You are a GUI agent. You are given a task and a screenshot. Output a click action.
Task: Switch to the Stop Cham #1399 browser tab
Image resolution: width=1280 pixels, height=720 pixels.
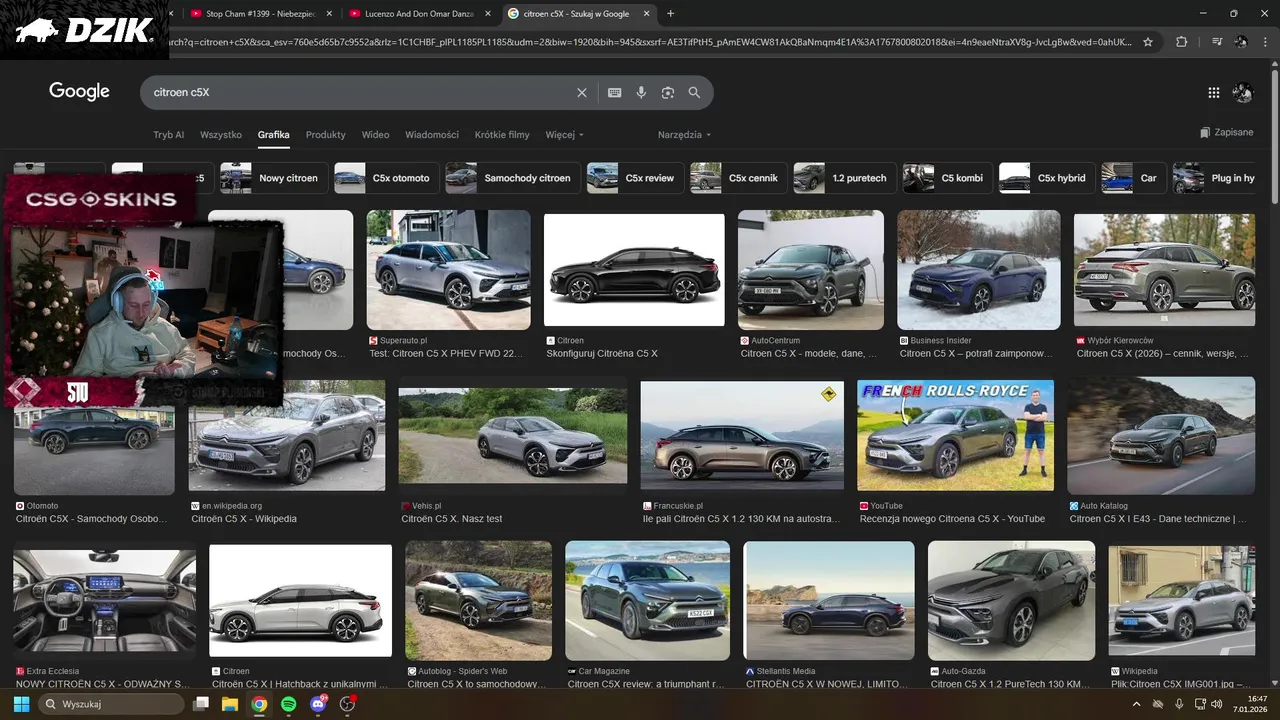tap(259, 13)
